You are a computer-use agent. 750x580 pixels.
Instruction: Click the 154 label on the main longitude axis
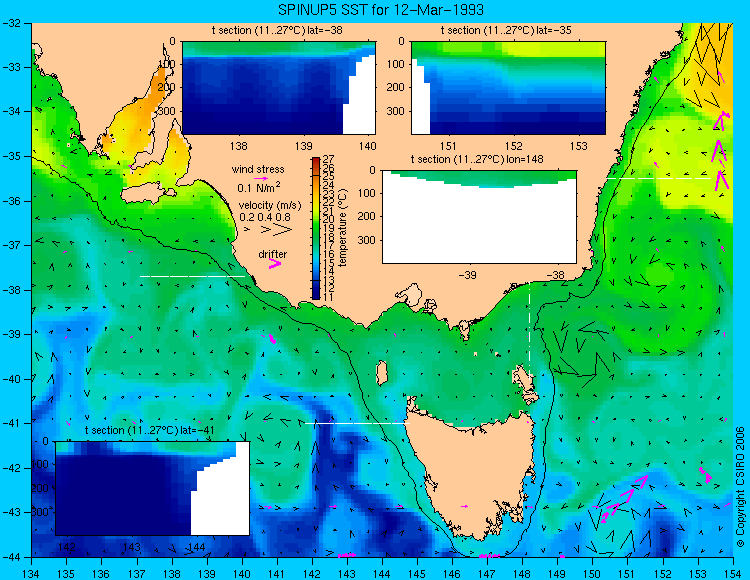coord(732,574)
